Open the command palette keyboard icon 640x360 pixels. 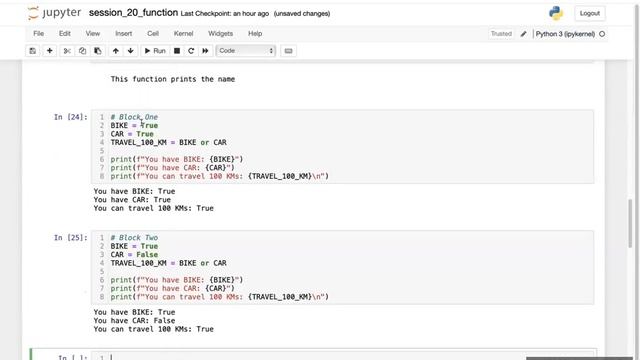click(x=288, y=51)
